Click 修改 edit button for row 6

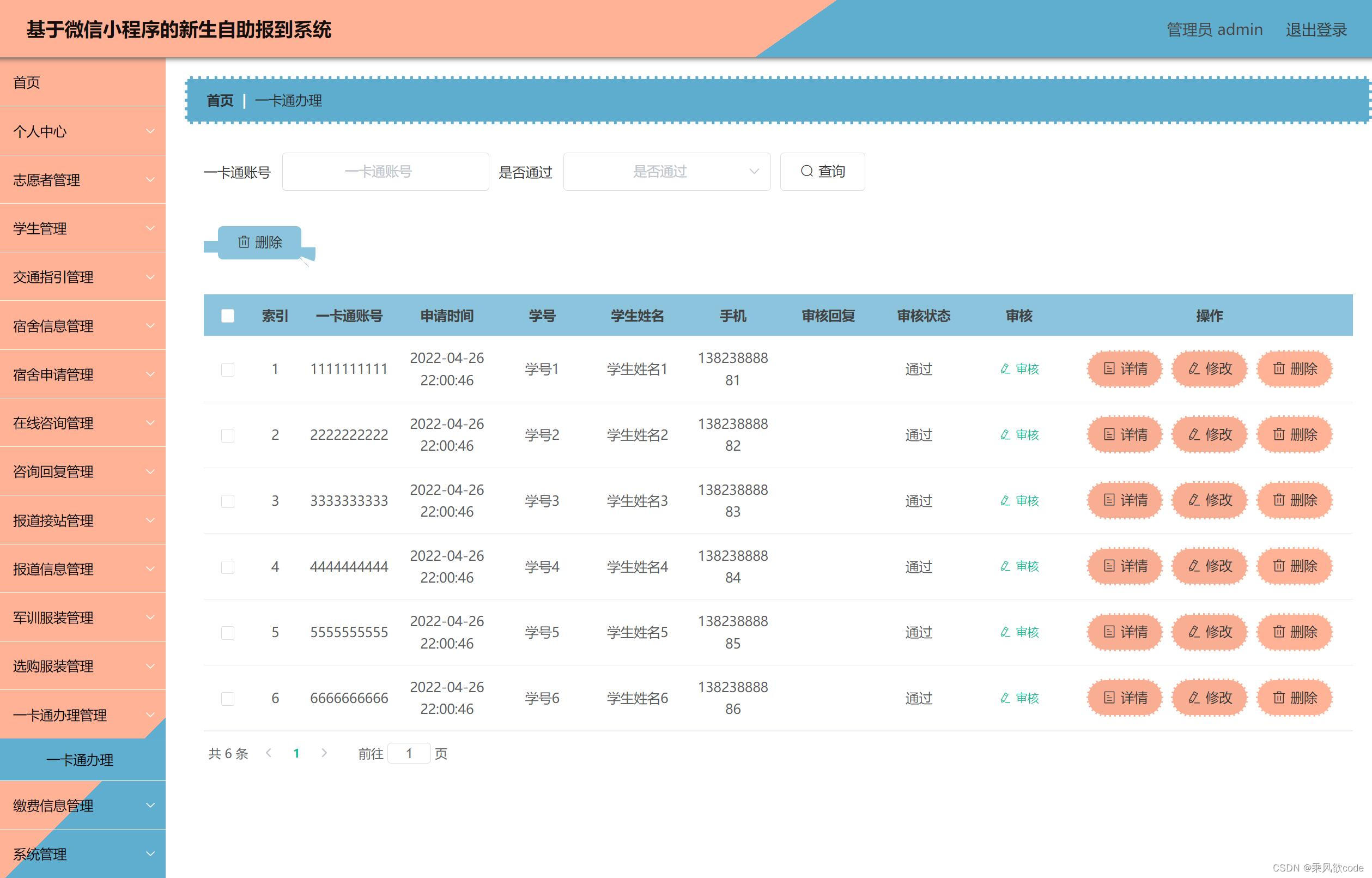(x=1210, y=698)
